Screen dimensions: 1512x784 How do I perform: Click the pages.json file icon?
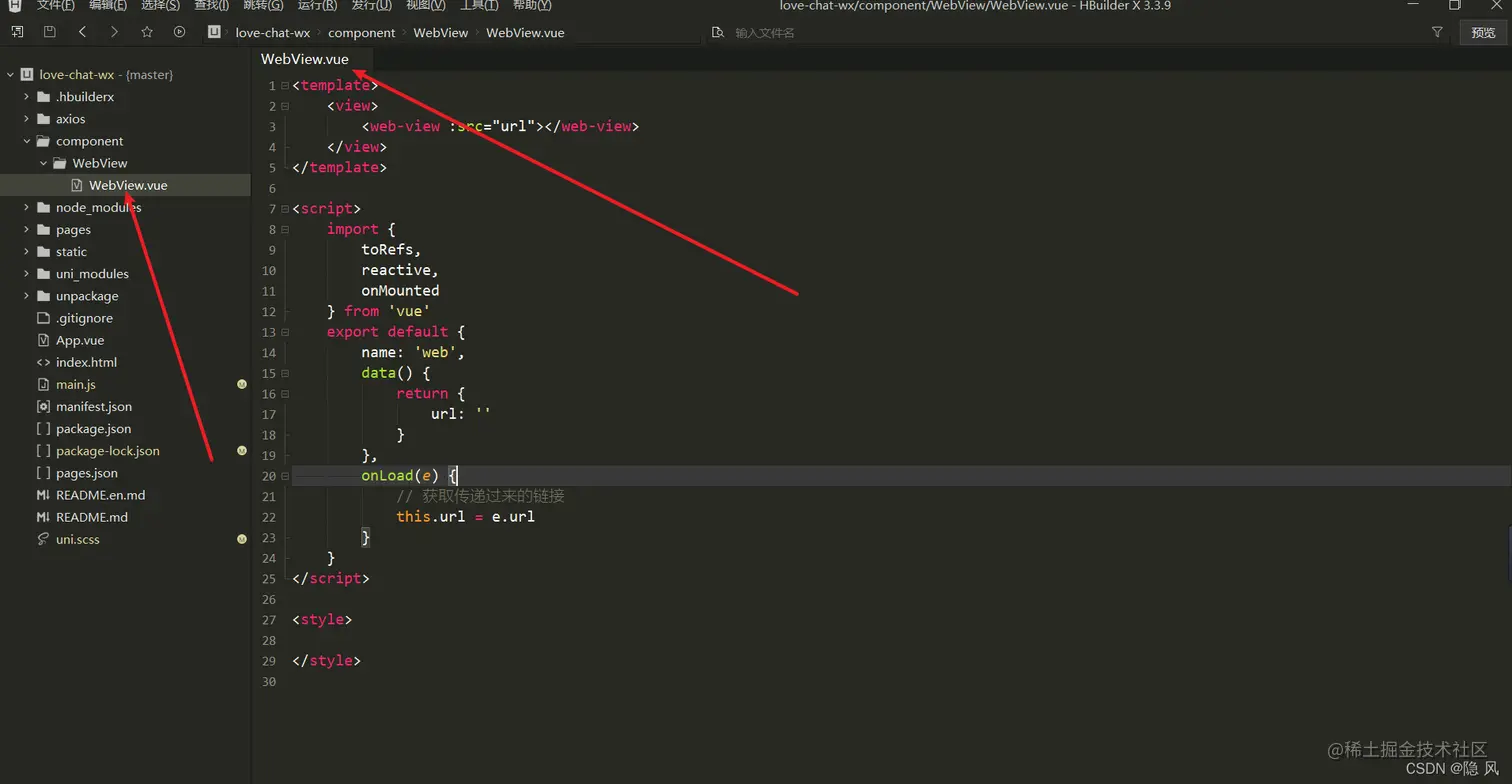coord(43,473)
